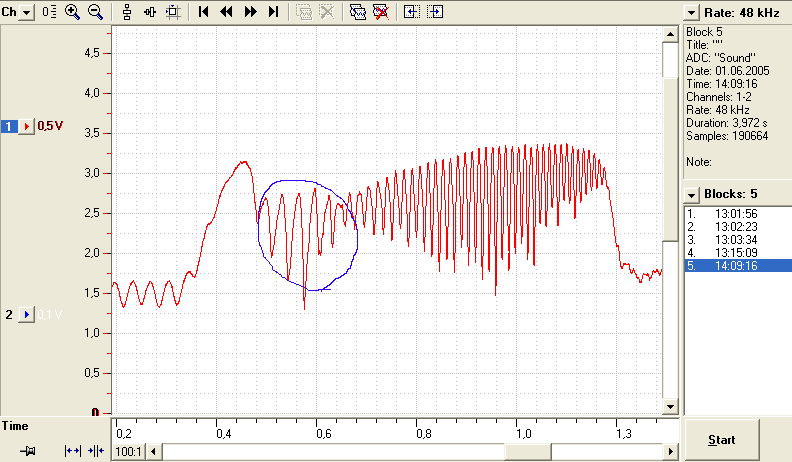The height and width of the screenshot is (462, 792).
Task: Click the Date: 01.06.2005 text
Action: click(x=727, y=71)
